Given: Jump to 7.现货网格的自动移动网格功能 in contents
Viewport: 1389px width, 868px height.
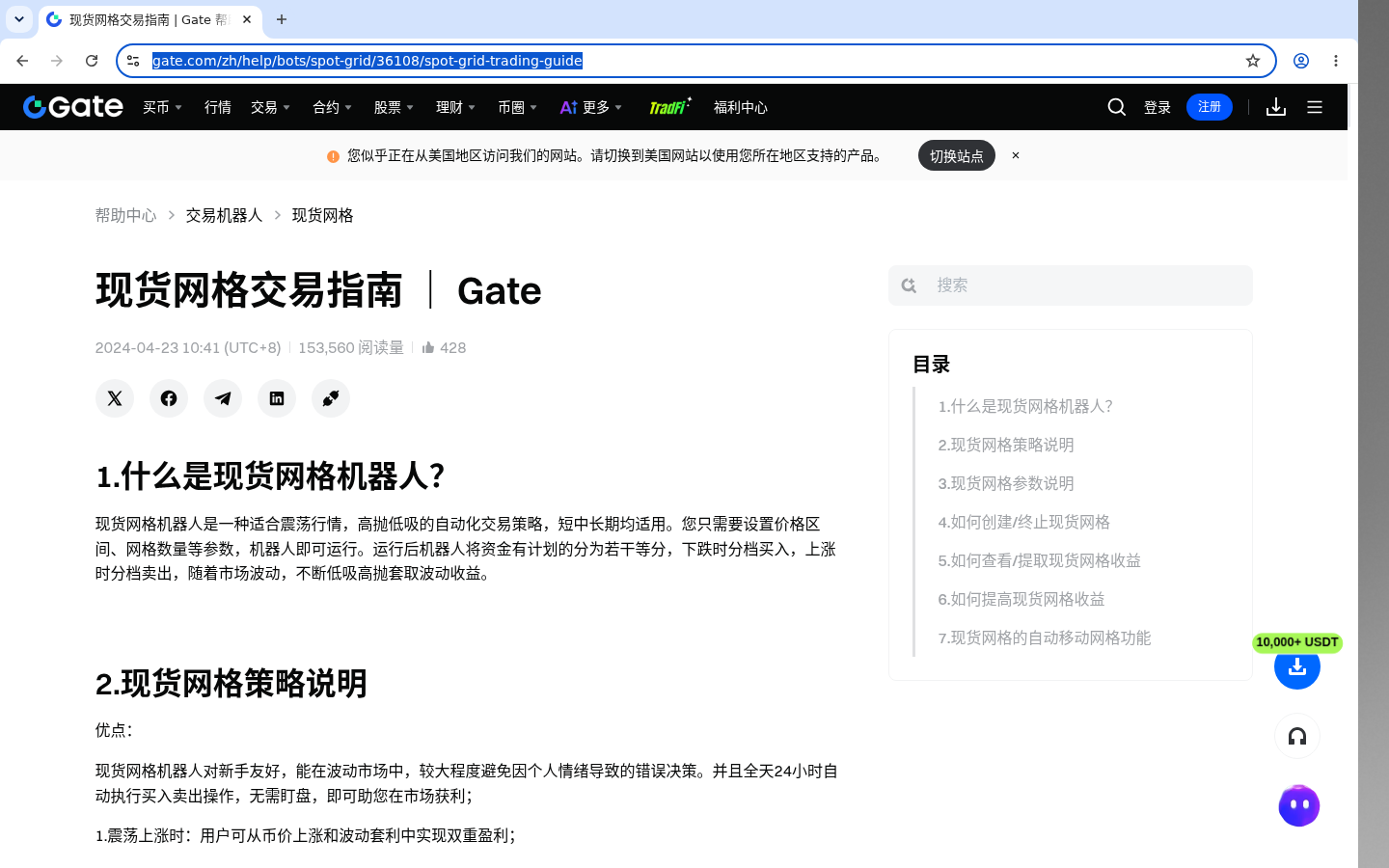Looking at the screenshot, I should point(1045,637).
